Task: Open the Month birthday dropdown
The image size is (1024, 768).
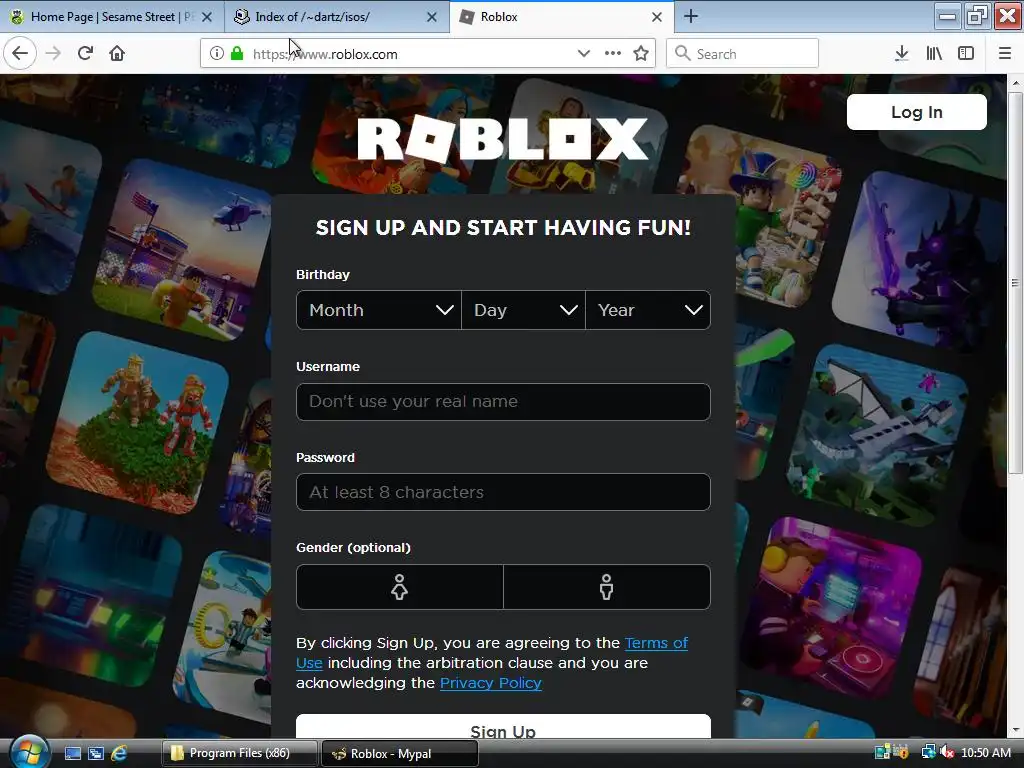Action: click(x=379, y=310)
